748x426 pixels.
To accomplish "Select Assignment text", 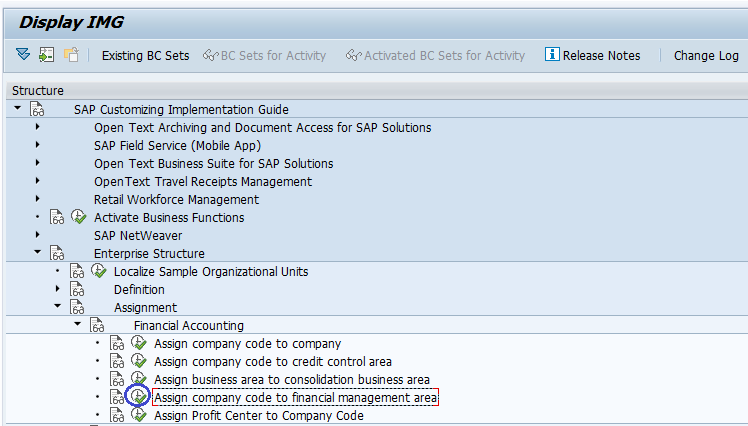I will [145, 308].
